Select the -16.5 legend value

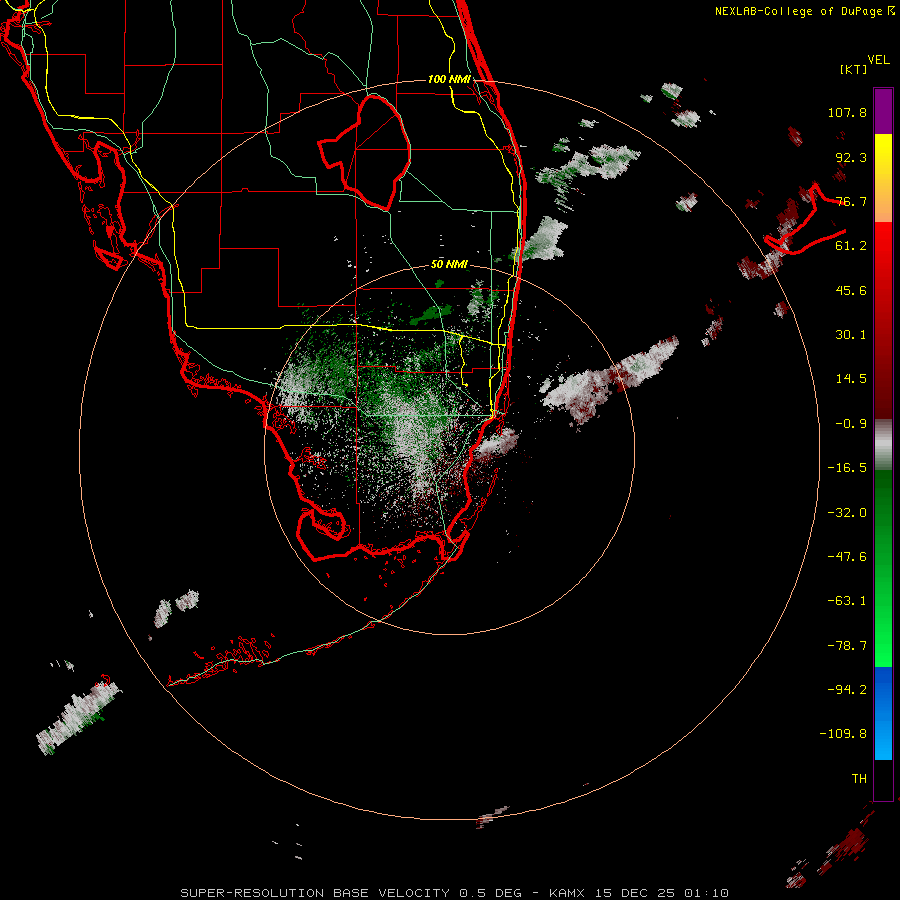pos(847,468)
